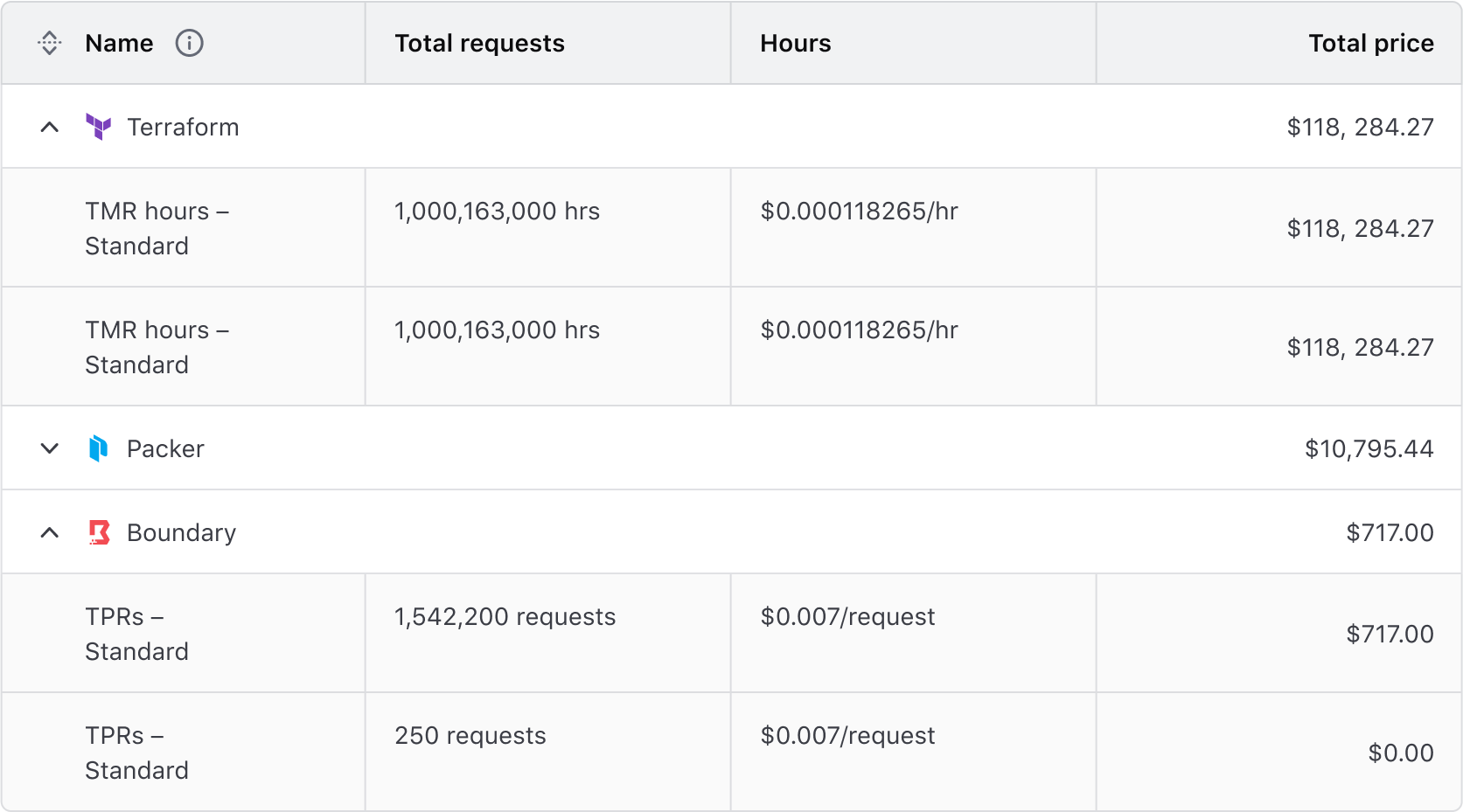The image size is (1463, 812).
Task: Click the blue Packer logo icon
Action: pos(99,448)
